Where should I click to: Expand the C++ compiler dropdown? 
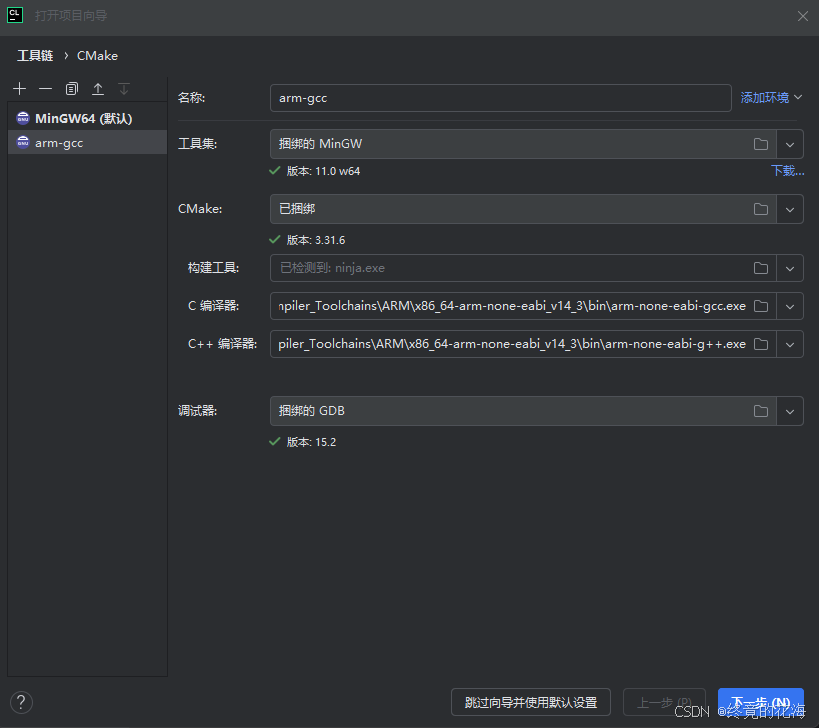790,344
